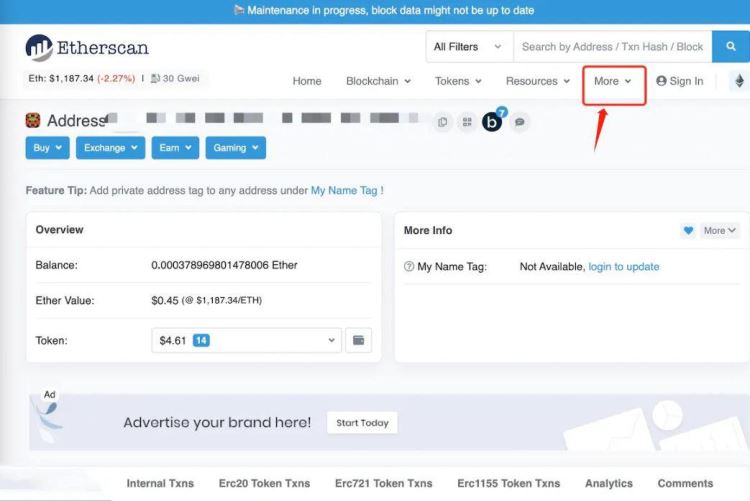
Task: Focus the address search input field
Action: (612, 47)
